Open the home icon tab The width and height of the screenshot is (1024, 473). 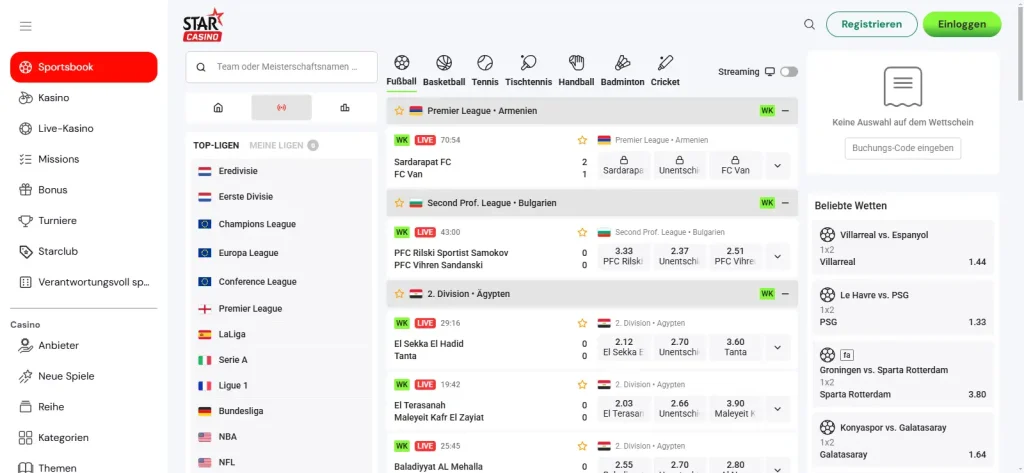tap(218, 108)
